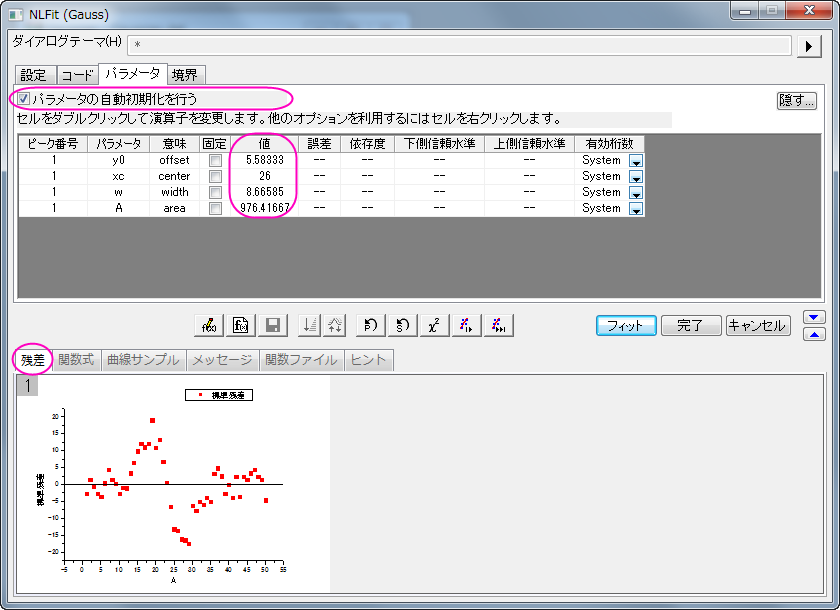Click the S undo-arrow icon

click(402, 325)
